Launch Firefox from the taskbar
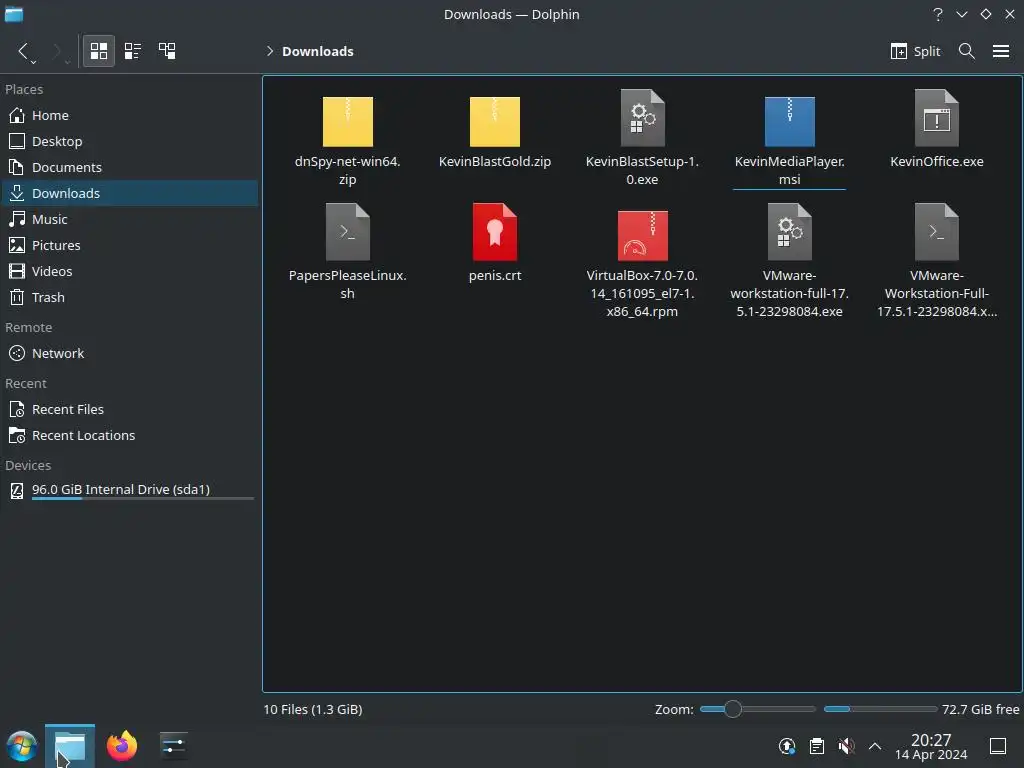Viewport: 1024px width, 768px height. [122, 746]
